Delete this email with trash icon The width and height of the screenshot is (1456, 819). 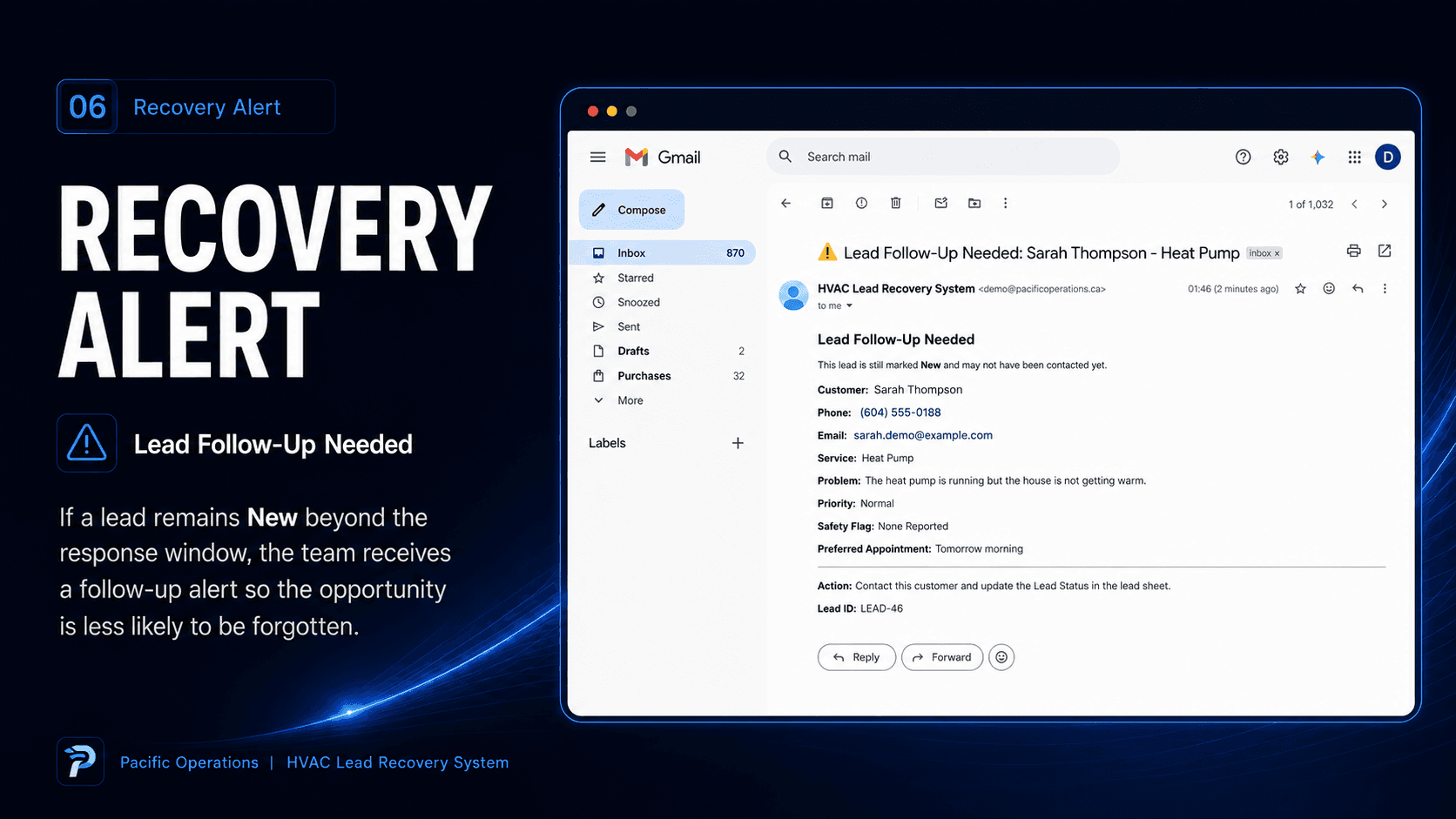(x=895, y=204)
